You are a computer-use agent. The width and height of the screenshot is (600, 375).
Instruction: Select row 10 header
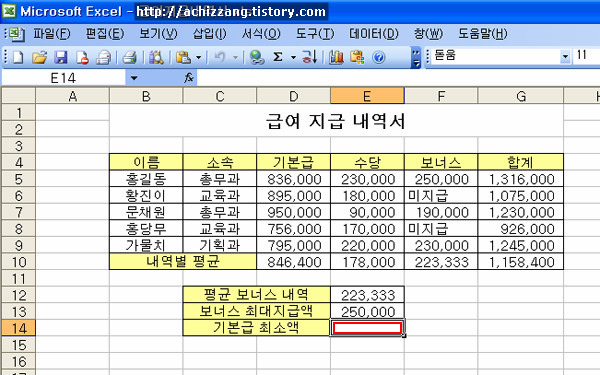point(18,262)
